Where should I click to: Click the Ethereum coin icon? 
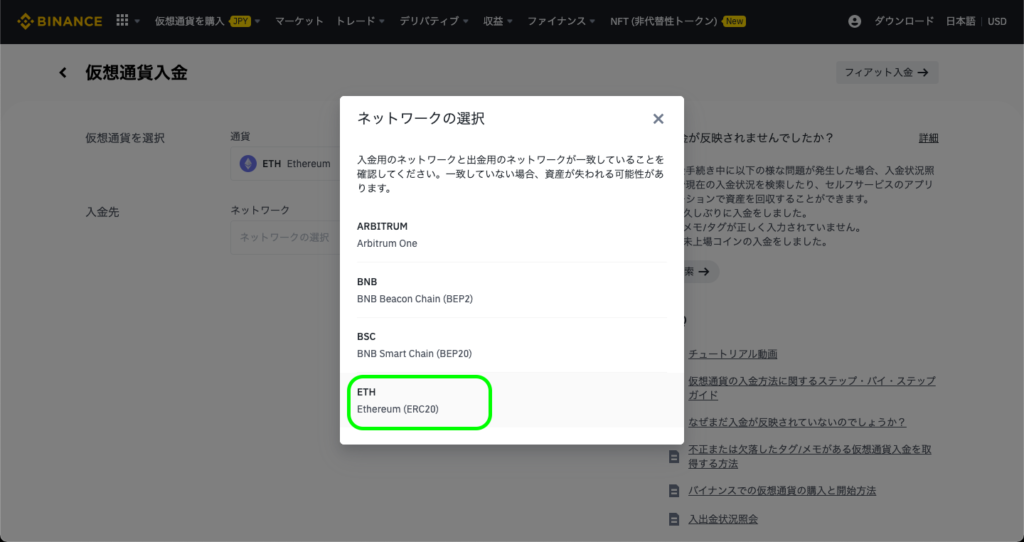tap(248, 163)
